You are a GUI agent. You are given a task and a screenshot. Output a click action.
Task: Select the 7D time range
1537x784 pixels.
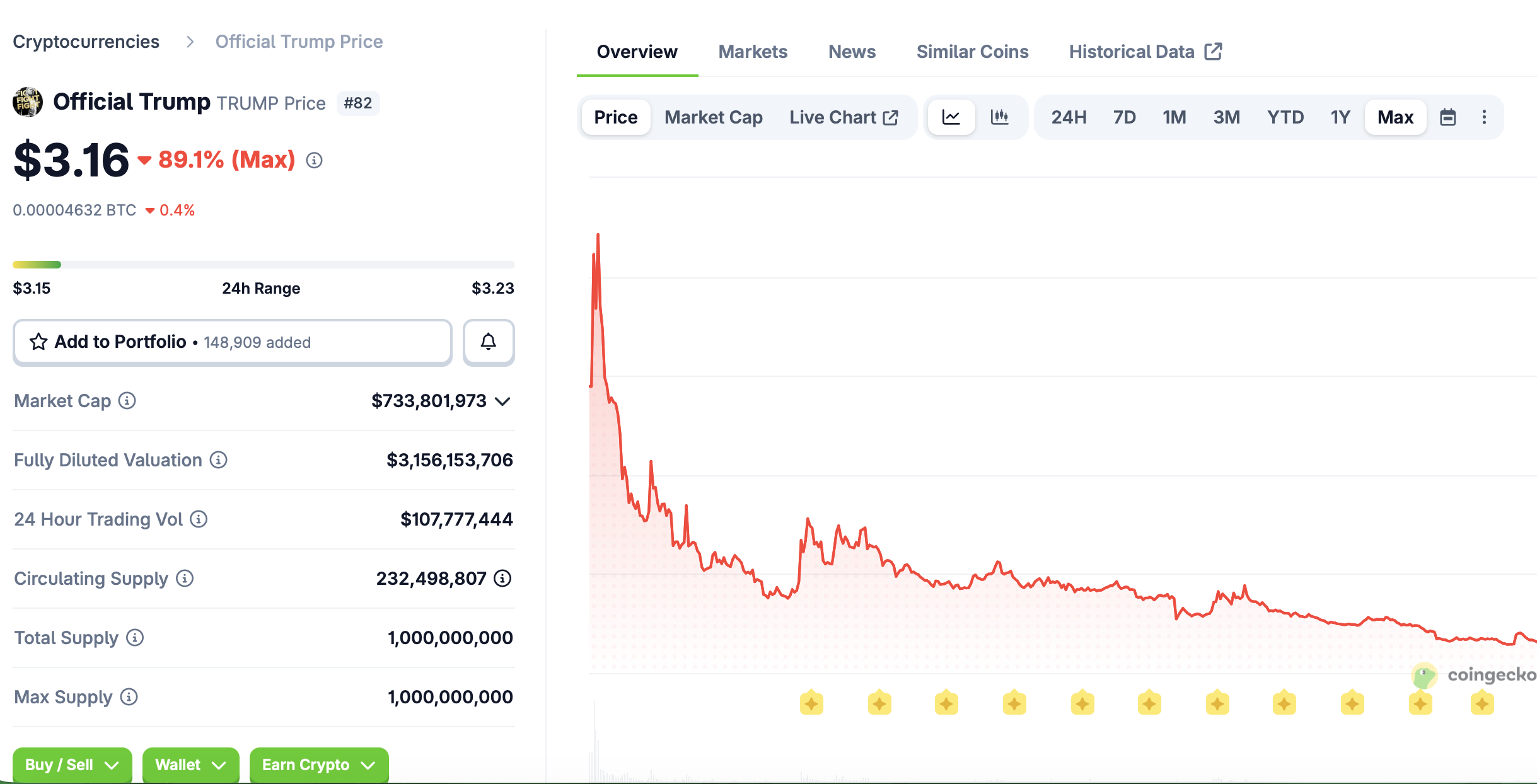[x=1124, y=117]
